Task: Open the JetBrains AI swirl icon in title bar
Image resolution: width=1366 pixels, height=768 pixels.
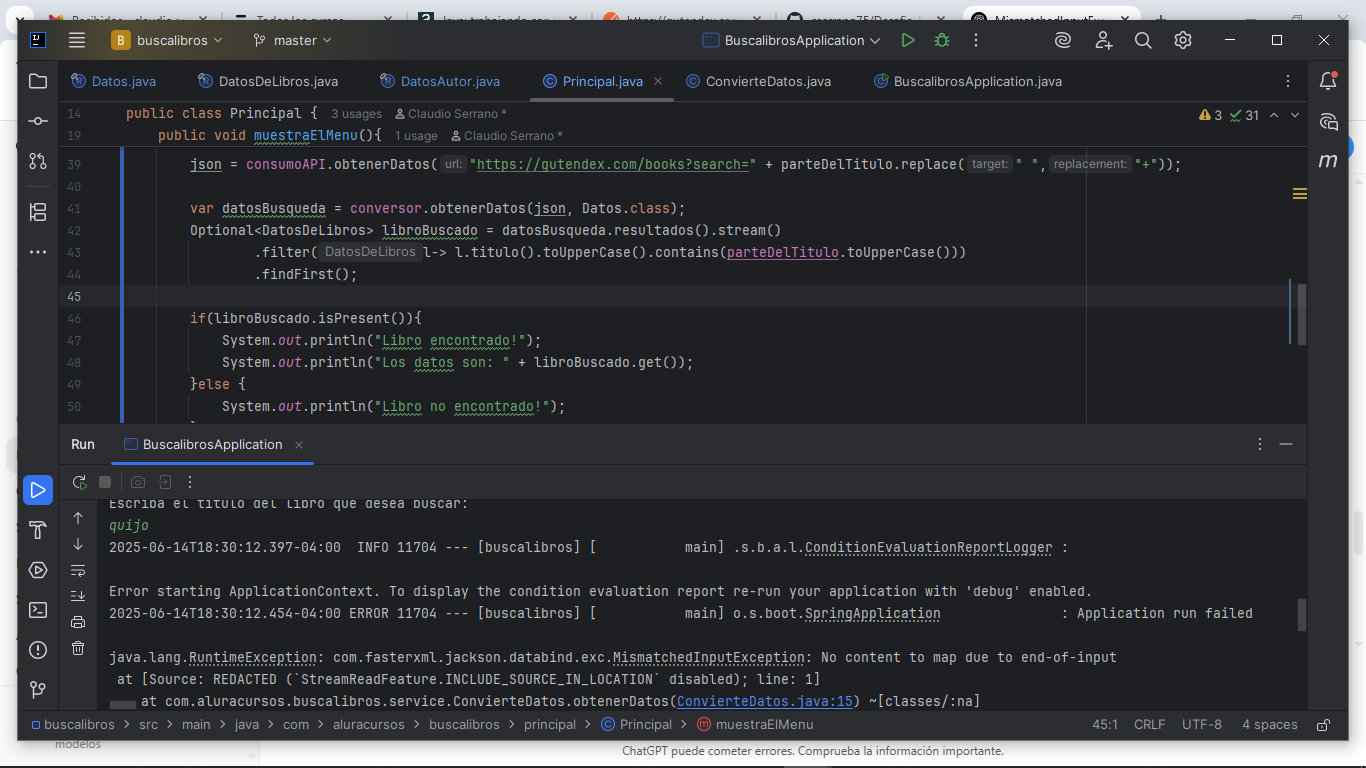Action: point(1063,40)
